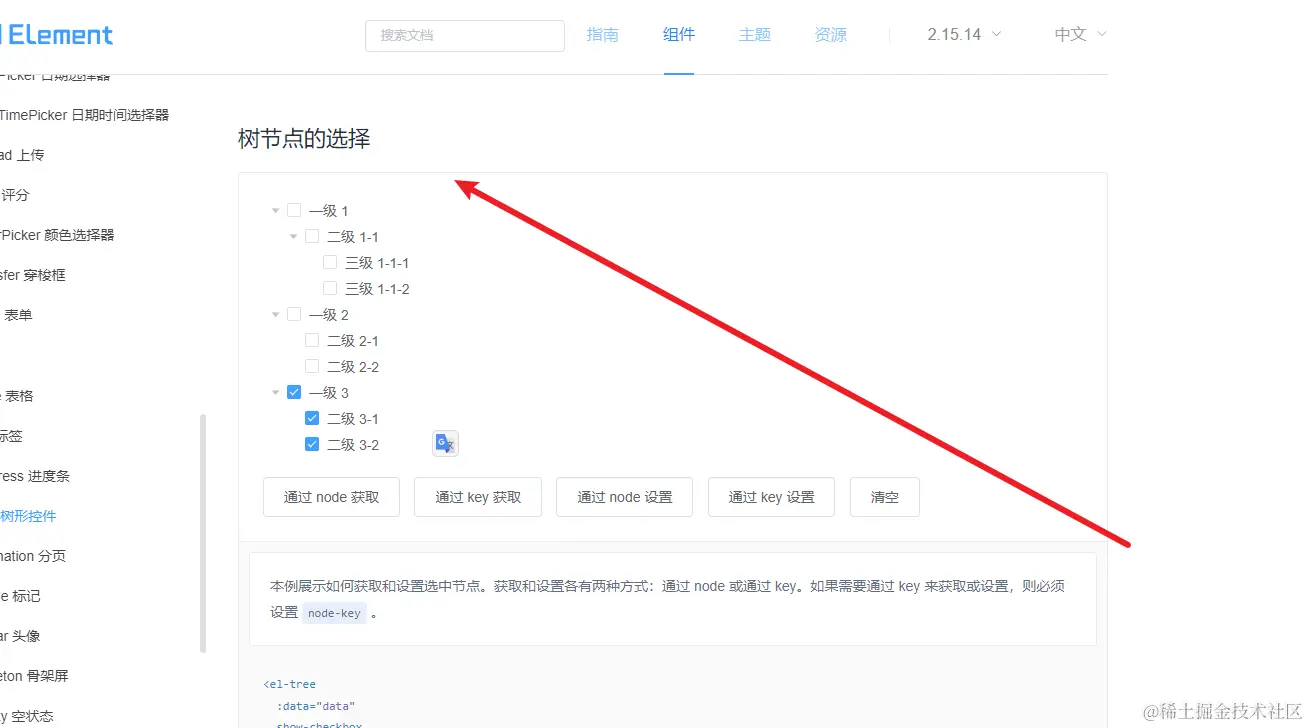The image size is (1309, 728).
Task: Click the <el-tree code line
Action: tap(290, 685)
